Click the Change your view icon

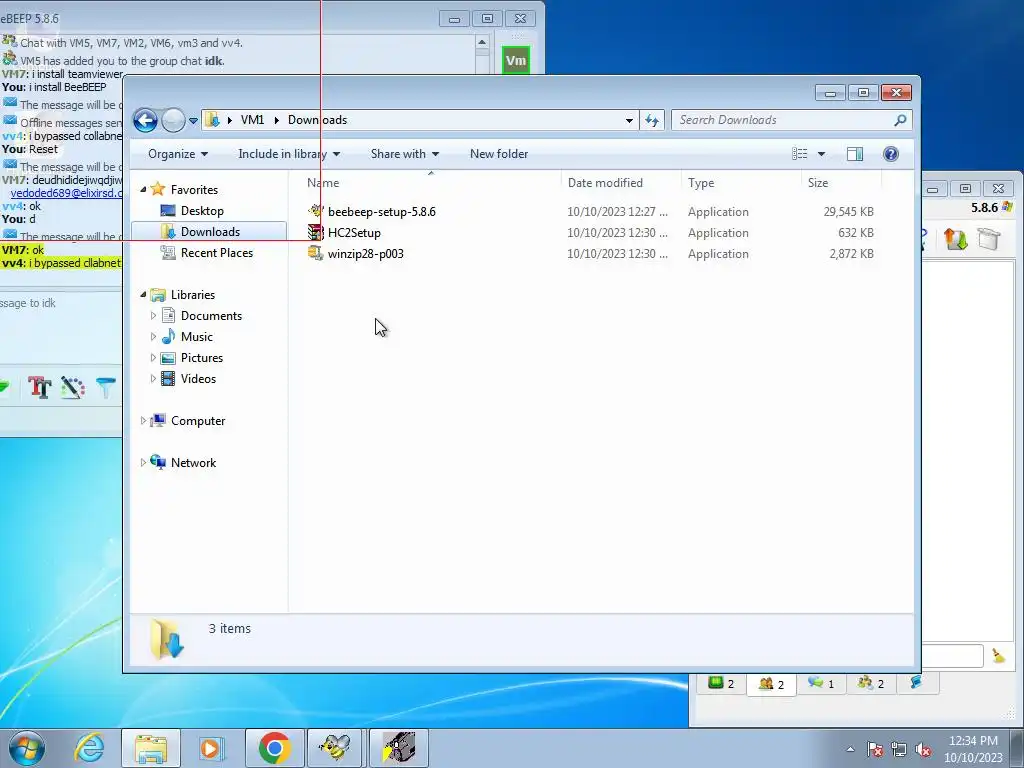click(800, 154)
